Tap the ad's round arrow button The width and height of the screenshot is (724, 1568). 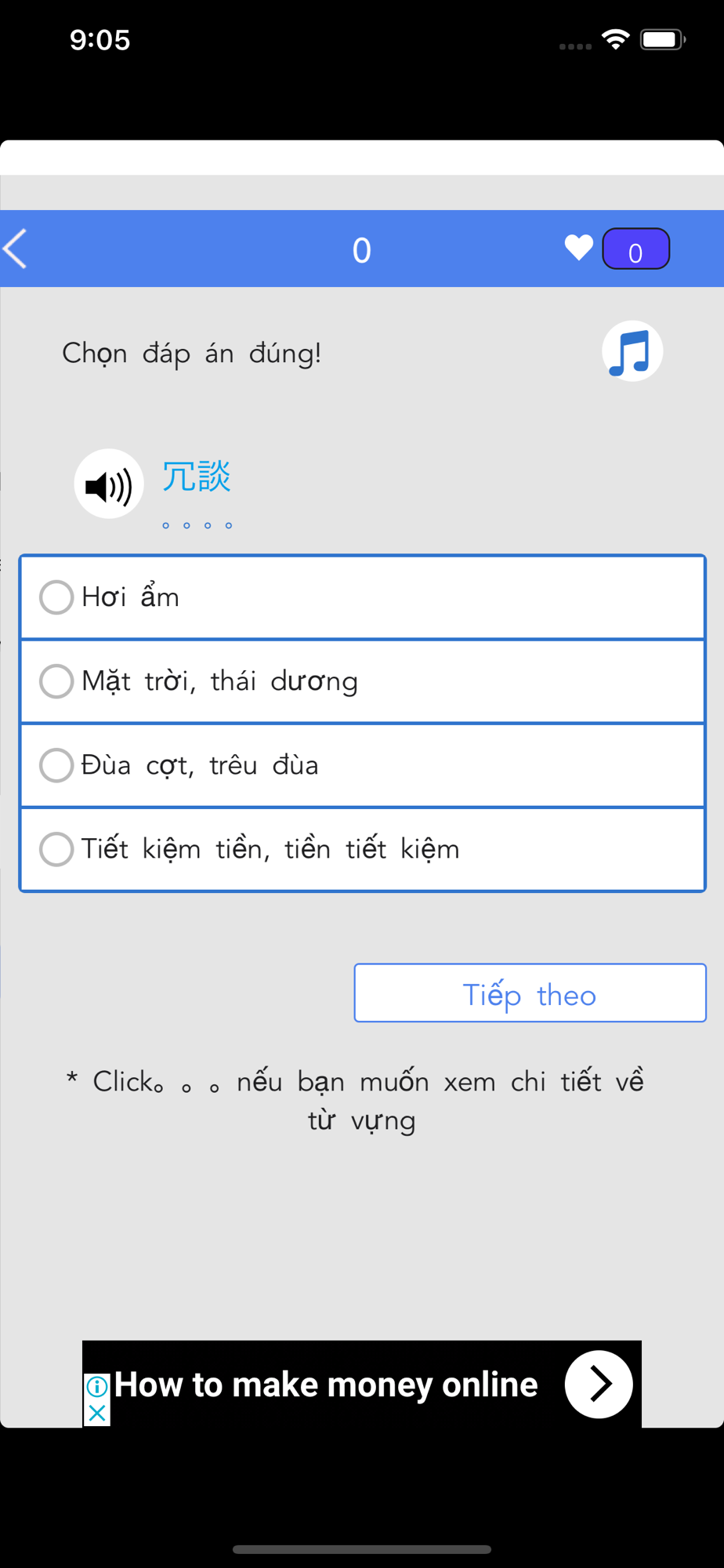(x=599, y=1385)
